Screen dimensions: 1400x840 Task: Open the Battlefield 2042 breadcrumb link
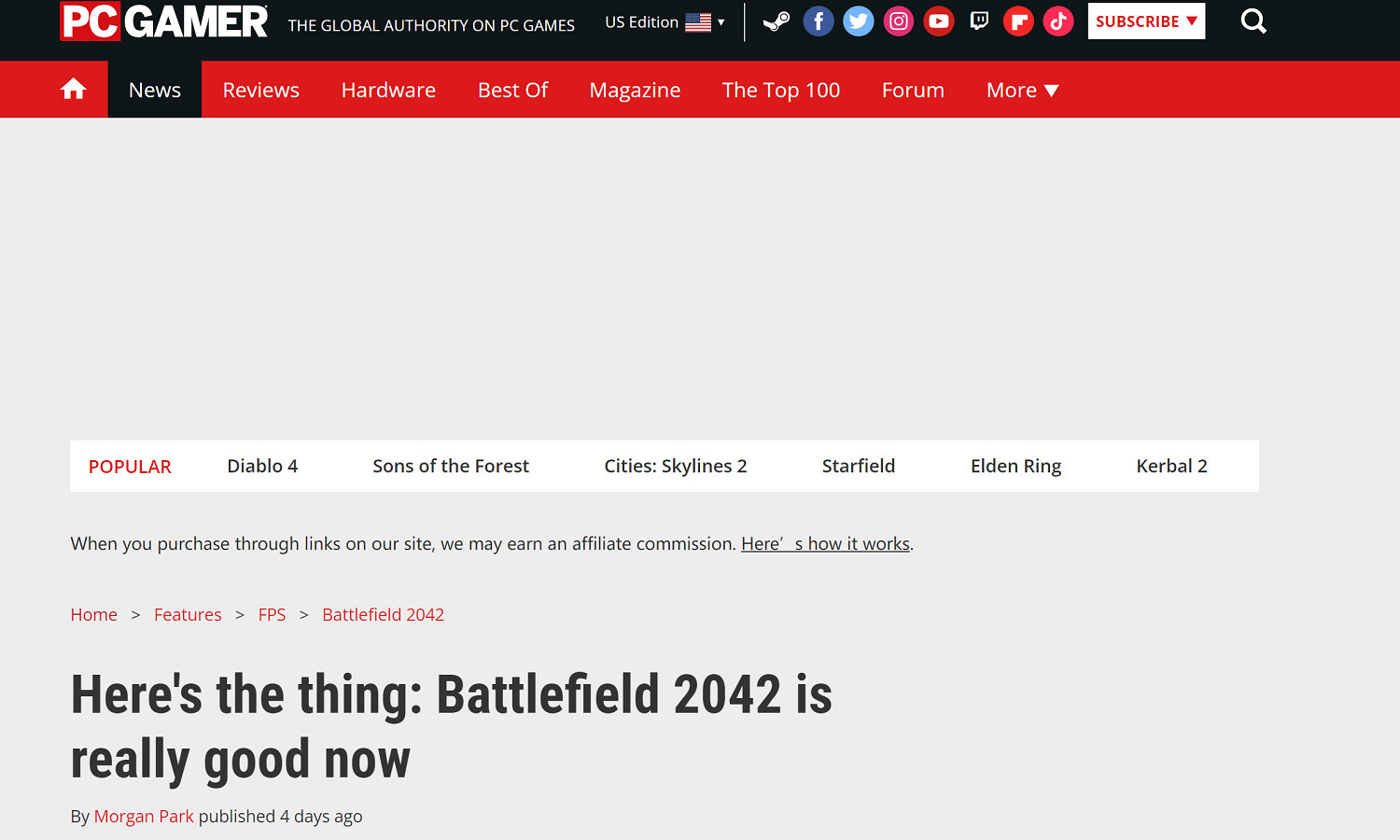point(383,614)
